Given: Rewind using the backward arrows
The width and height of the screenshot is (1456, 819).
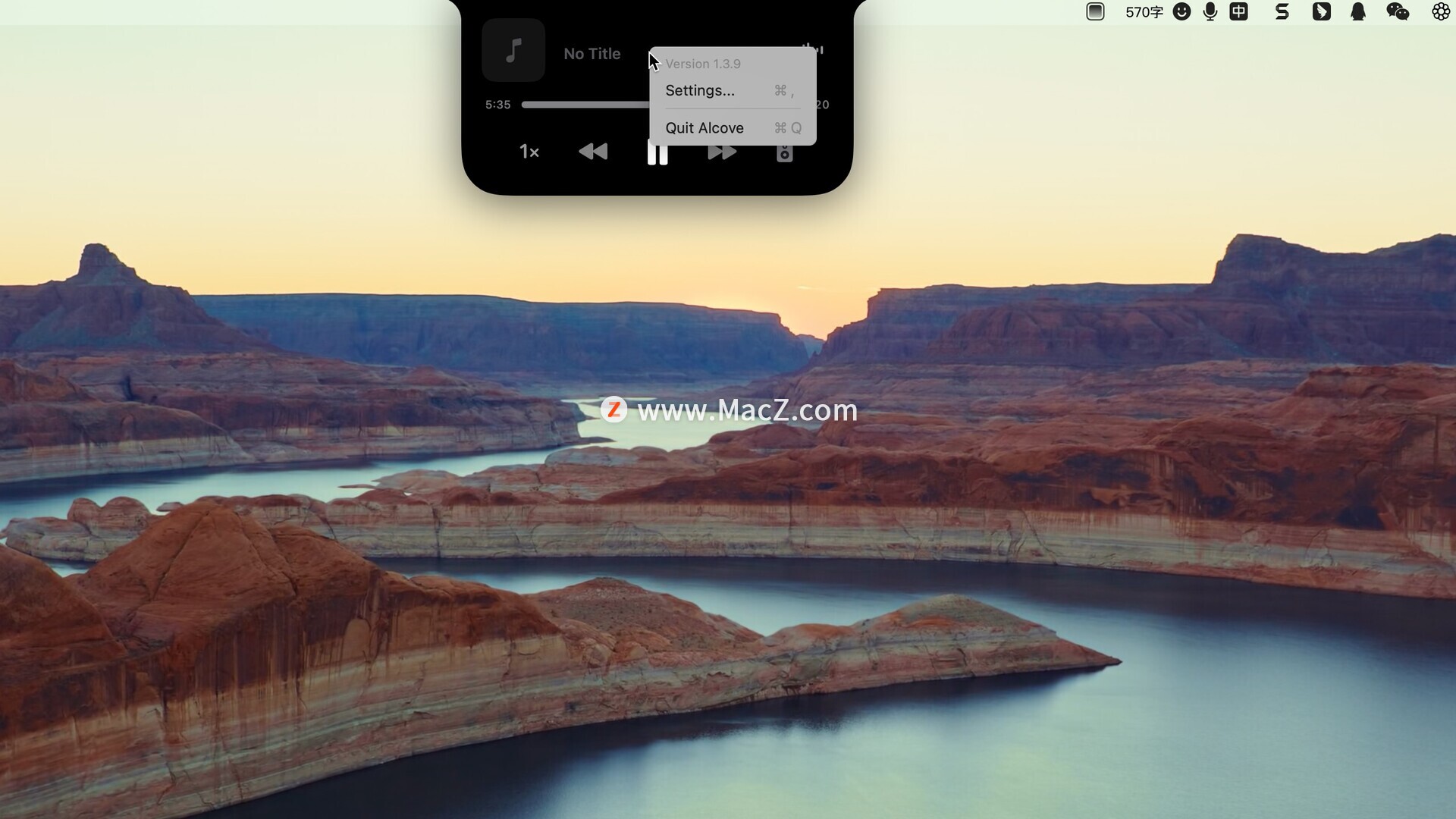Looking at the screenshot, I should [593, 152].
